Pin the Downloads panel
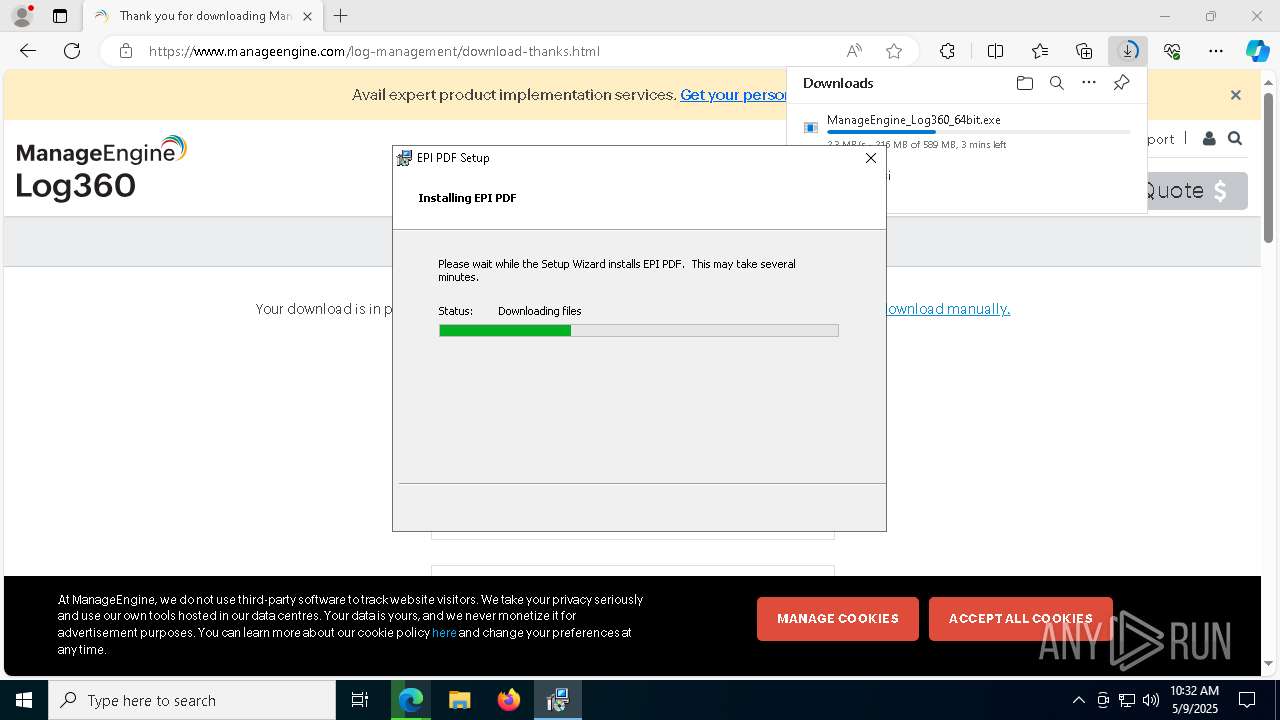The height and width of the screenshot is (720, 1280). tap(1121, 83)
